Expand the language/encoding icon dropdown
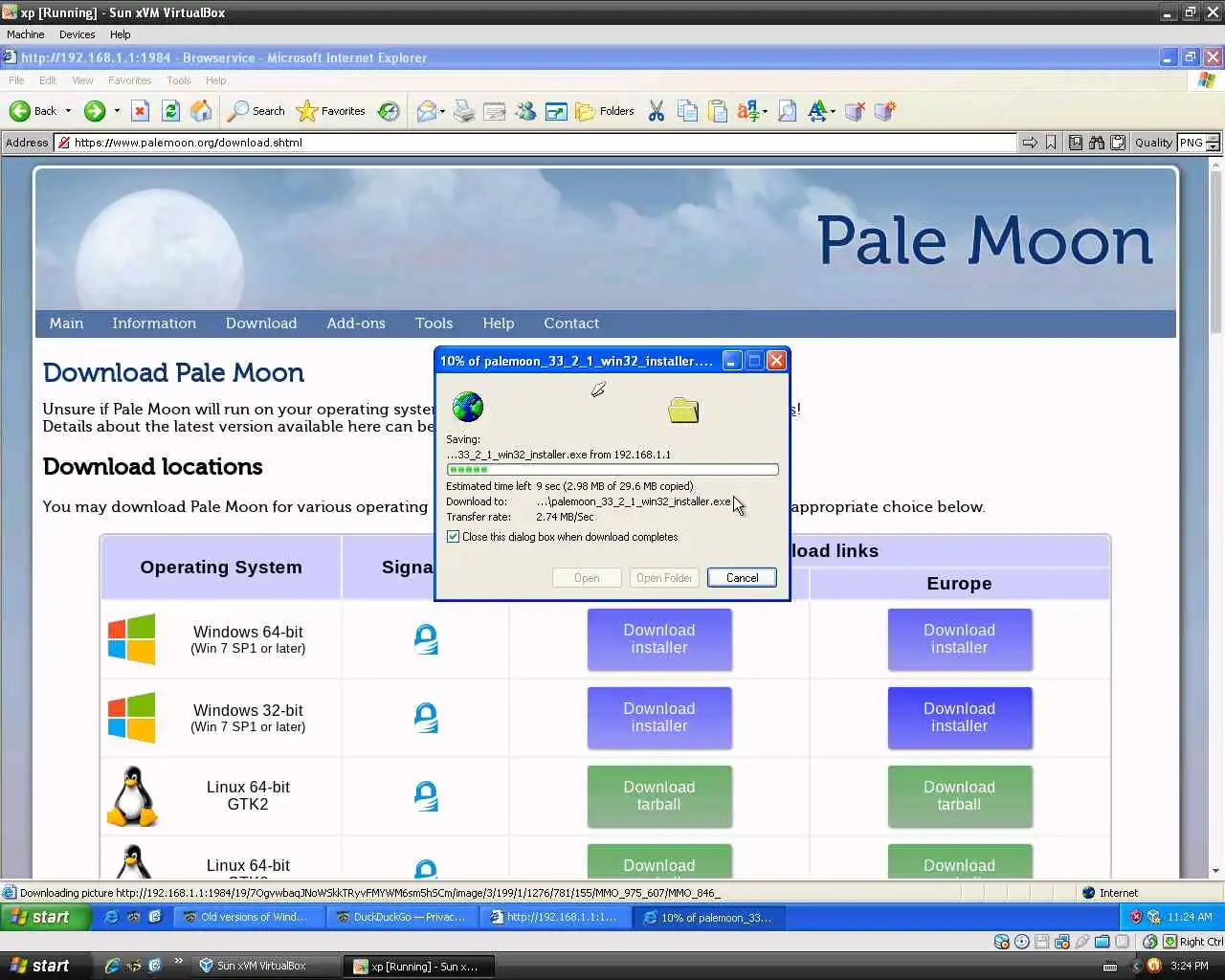This screenshot has width=1225, height=980. [765, 111]
